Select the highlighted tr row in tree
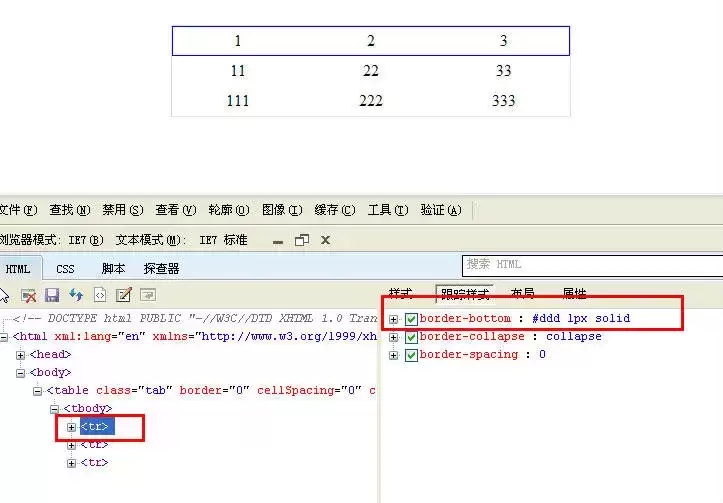The image size is (723, 503). 95,427
